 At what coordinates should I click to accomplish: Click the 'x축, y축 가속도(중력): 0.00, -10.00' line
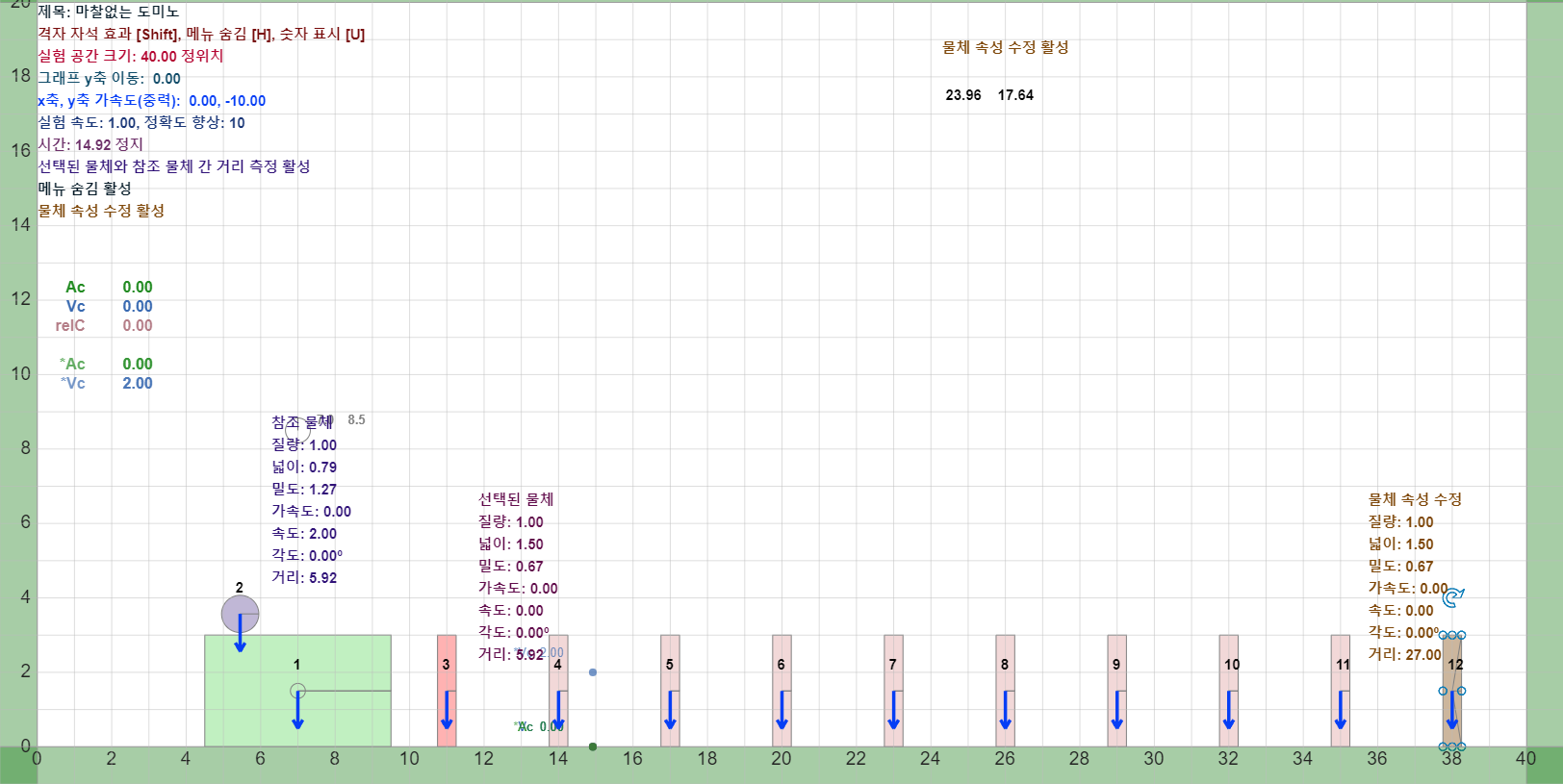click(152, 100)
